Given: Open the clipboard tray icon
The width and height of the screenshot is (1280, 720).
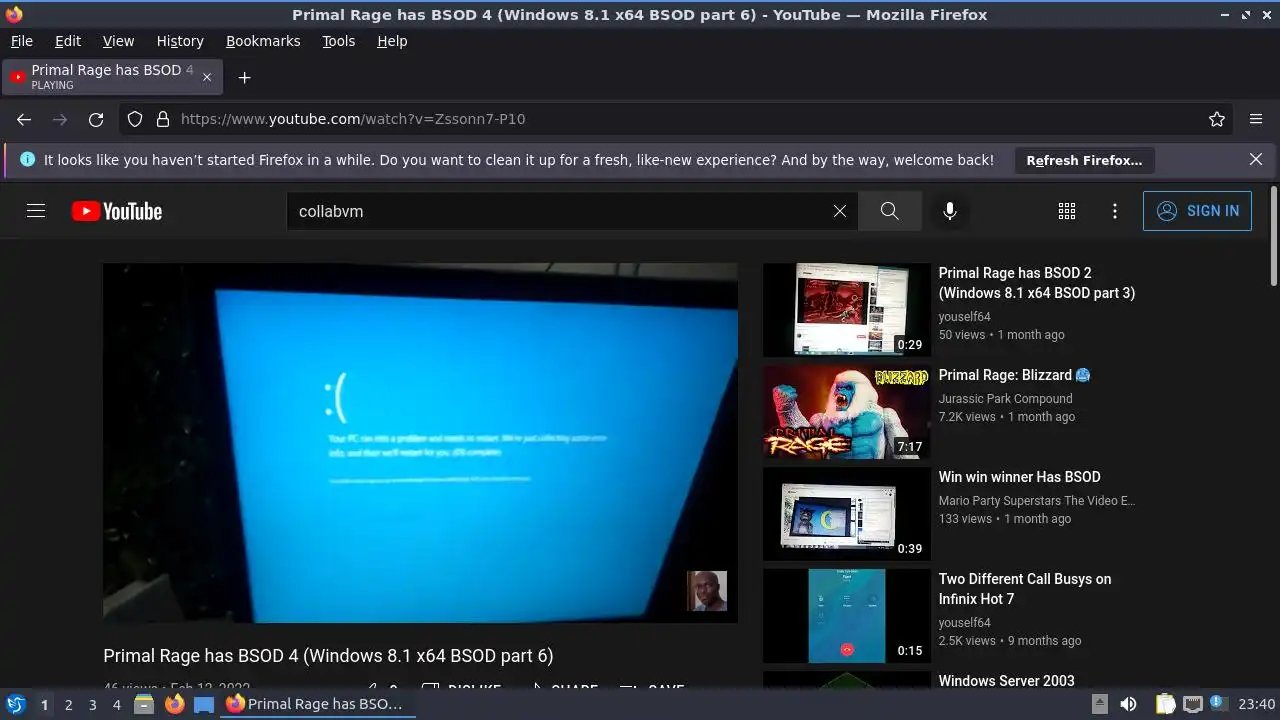Looking at the screenshot, I should click(x=1166, y=704).
